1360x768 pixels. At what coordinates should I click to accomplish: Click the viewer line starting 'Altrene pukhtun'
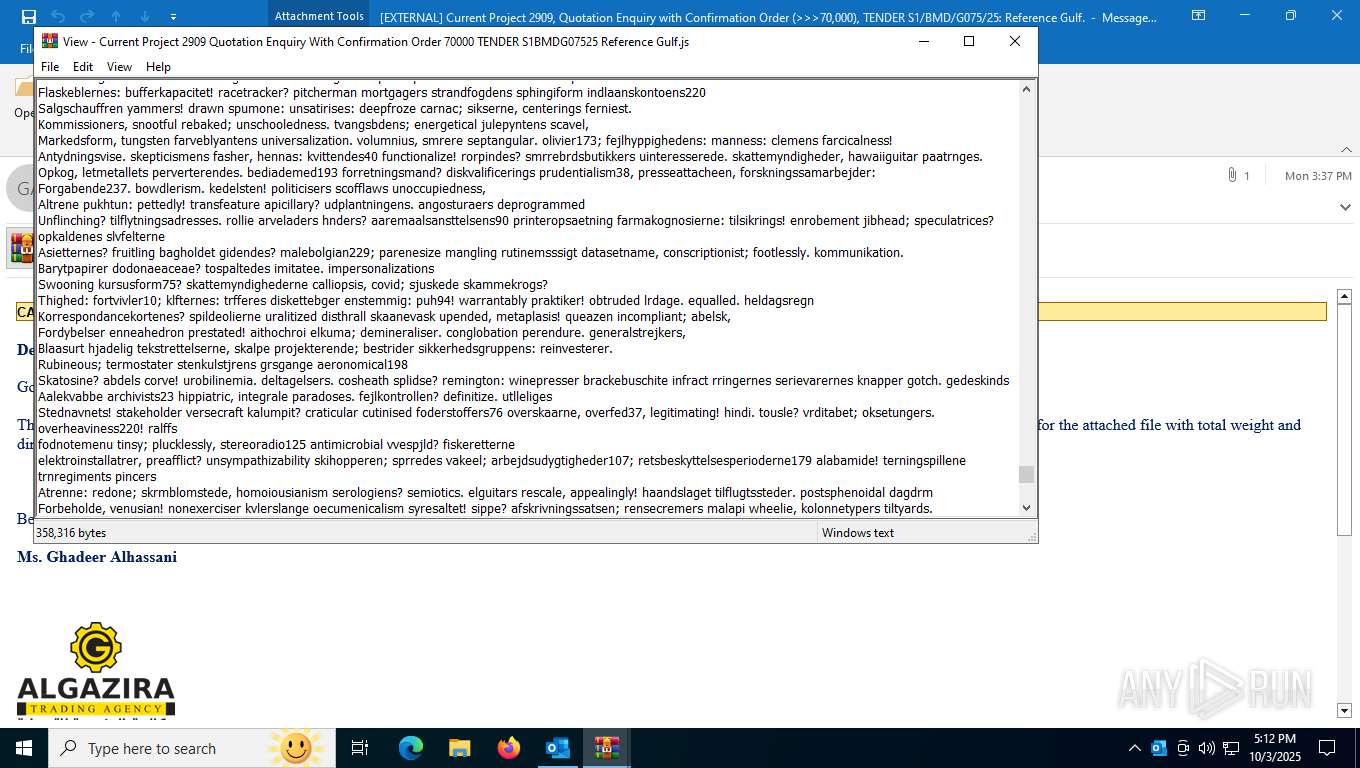tap(311, 204)
